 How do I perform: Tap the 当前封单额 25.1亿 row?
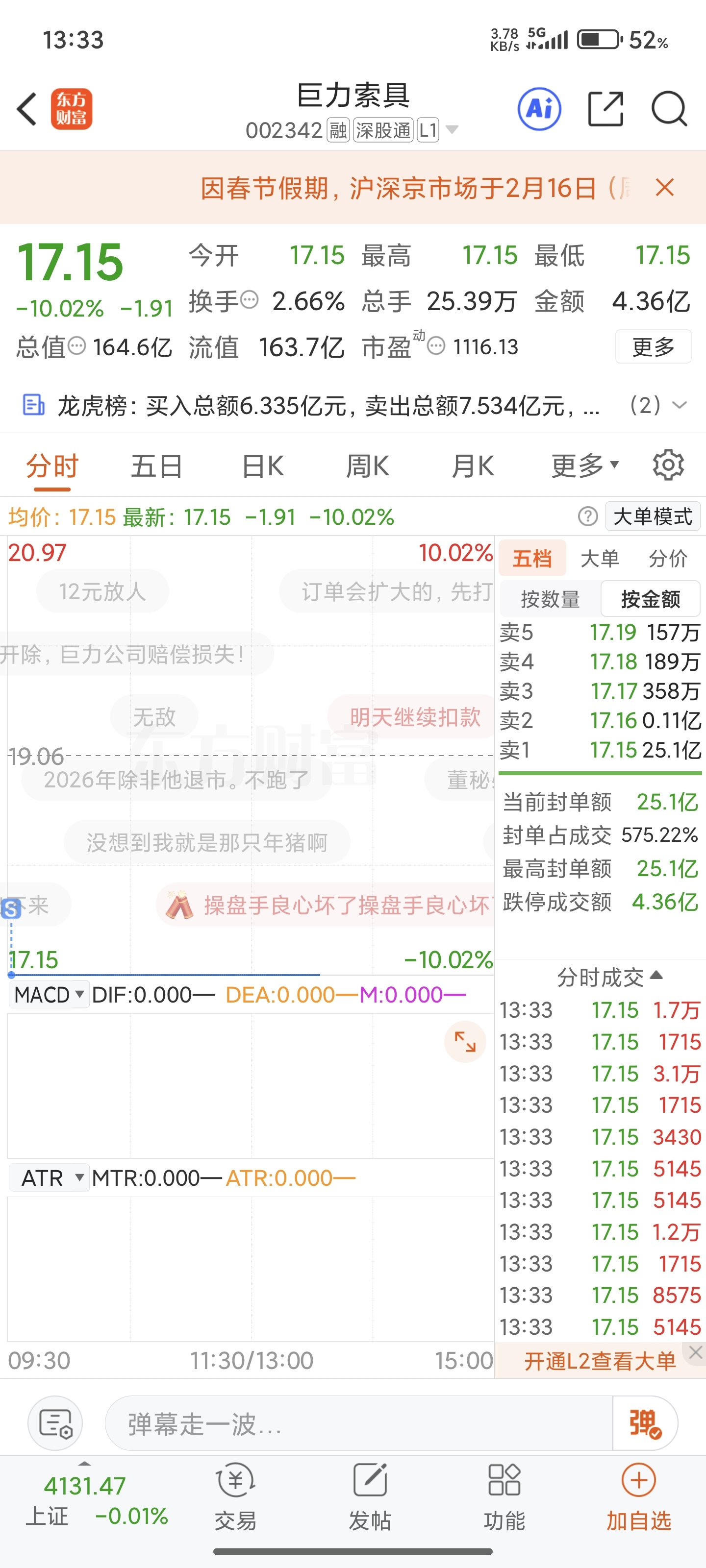point(600,802)
